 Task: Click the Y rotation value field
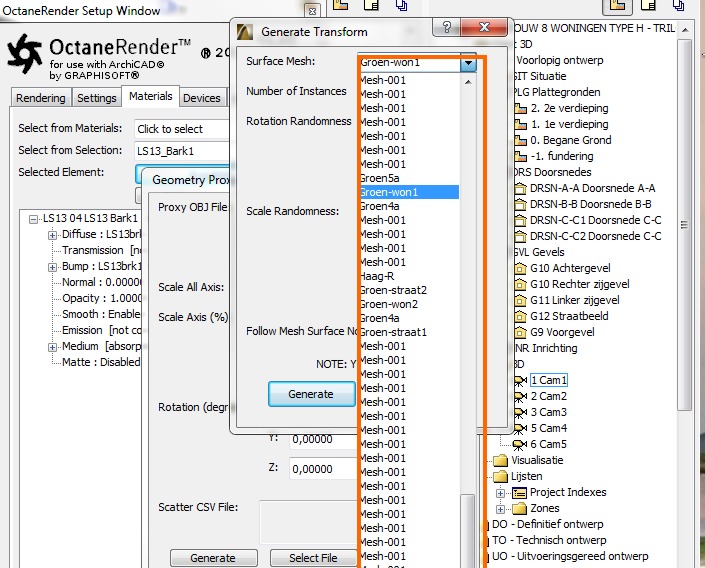coord(323,439)
